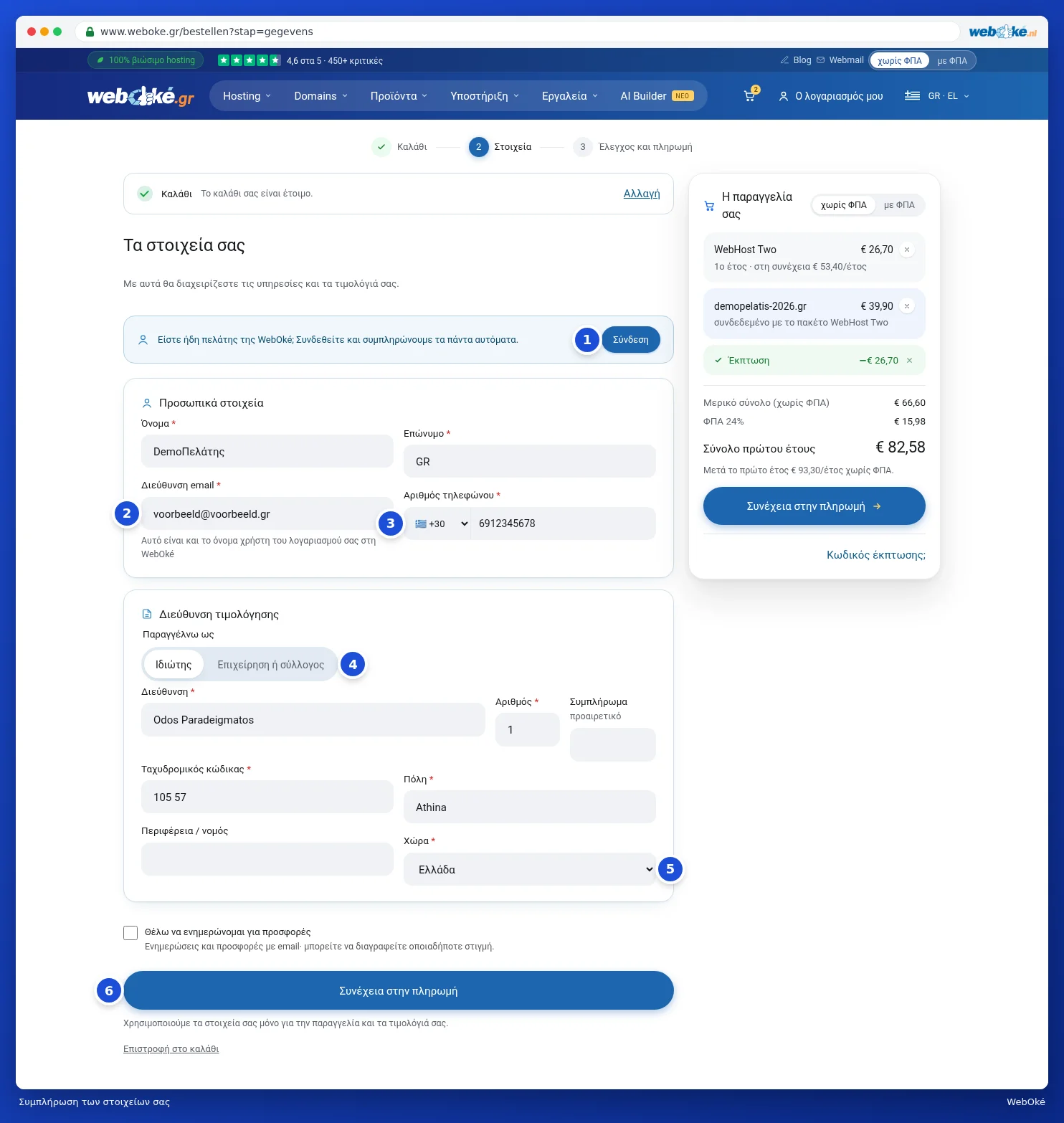1064x1123 pixels.
Task: Choose 'Επιχείρηση ή σύλλογος' customer type
Action: click(x=271, y=665)
